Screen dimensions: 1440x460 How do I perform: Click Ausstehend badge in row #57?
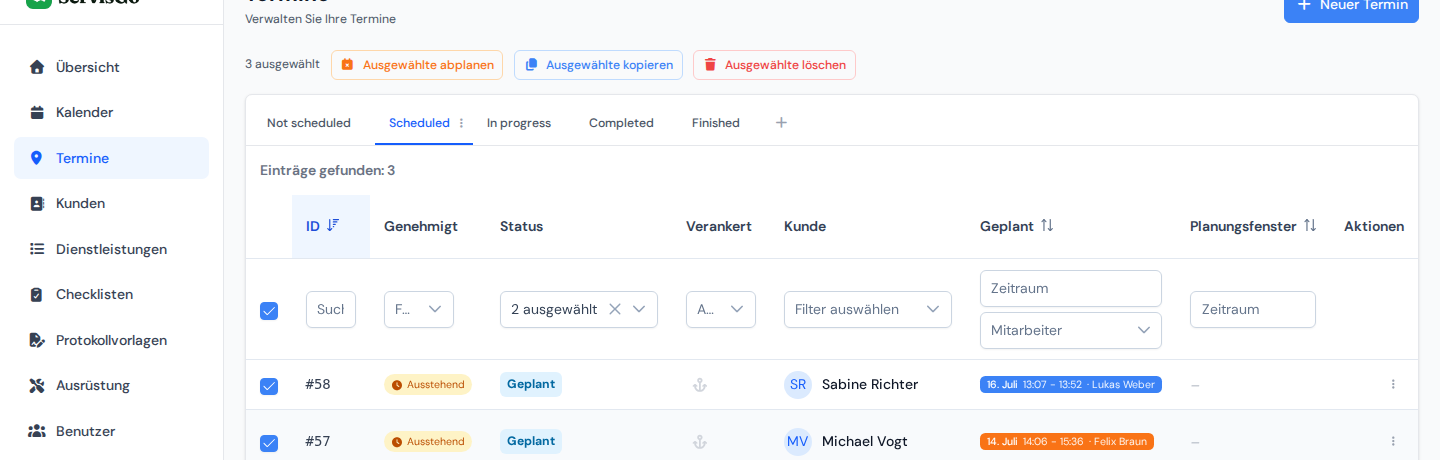(x=428, y=441)
